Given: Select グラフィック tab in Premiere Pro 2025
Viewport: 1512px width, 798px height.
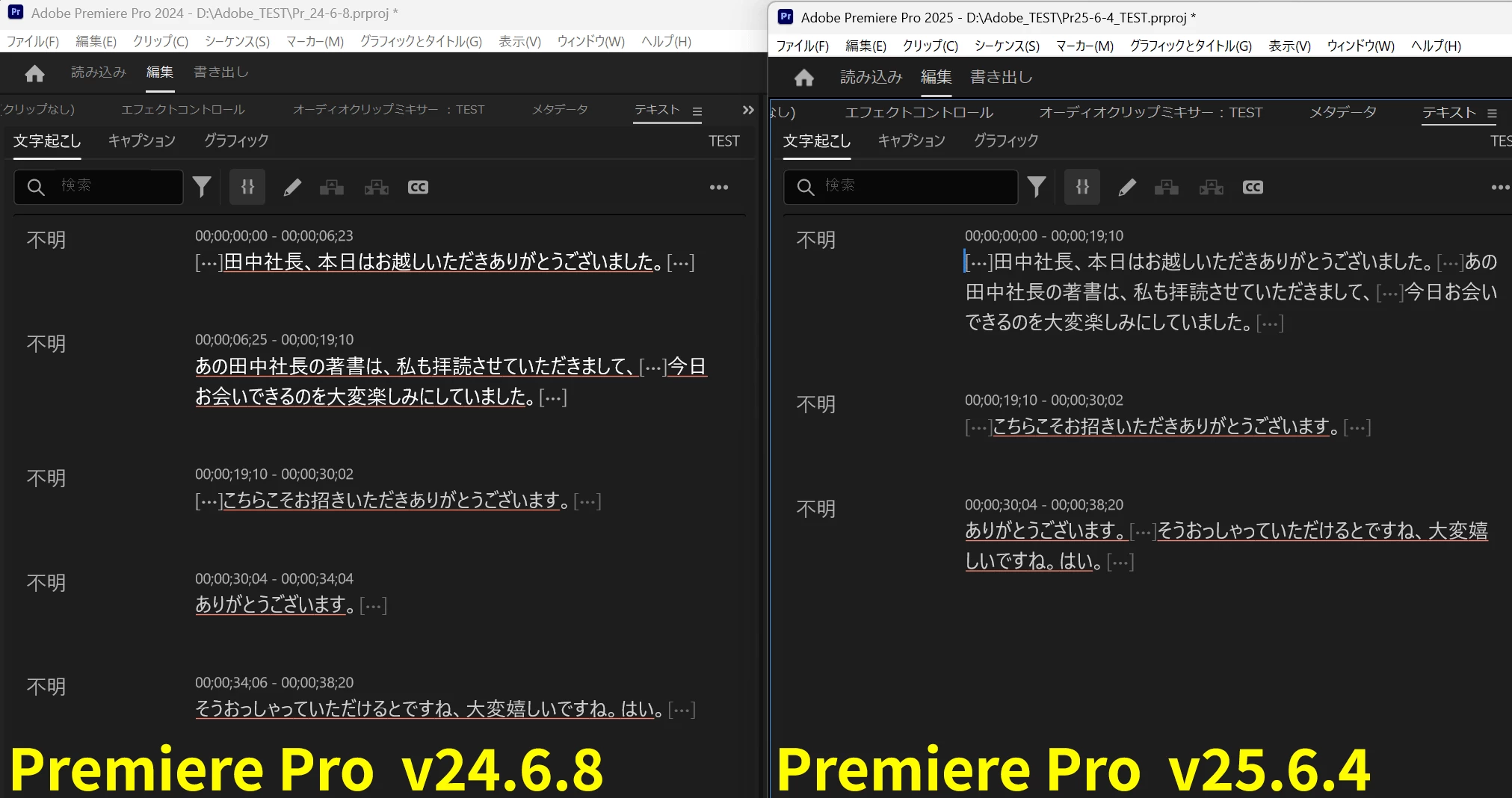Looking at the screenshot, I should pos(1006,141).
